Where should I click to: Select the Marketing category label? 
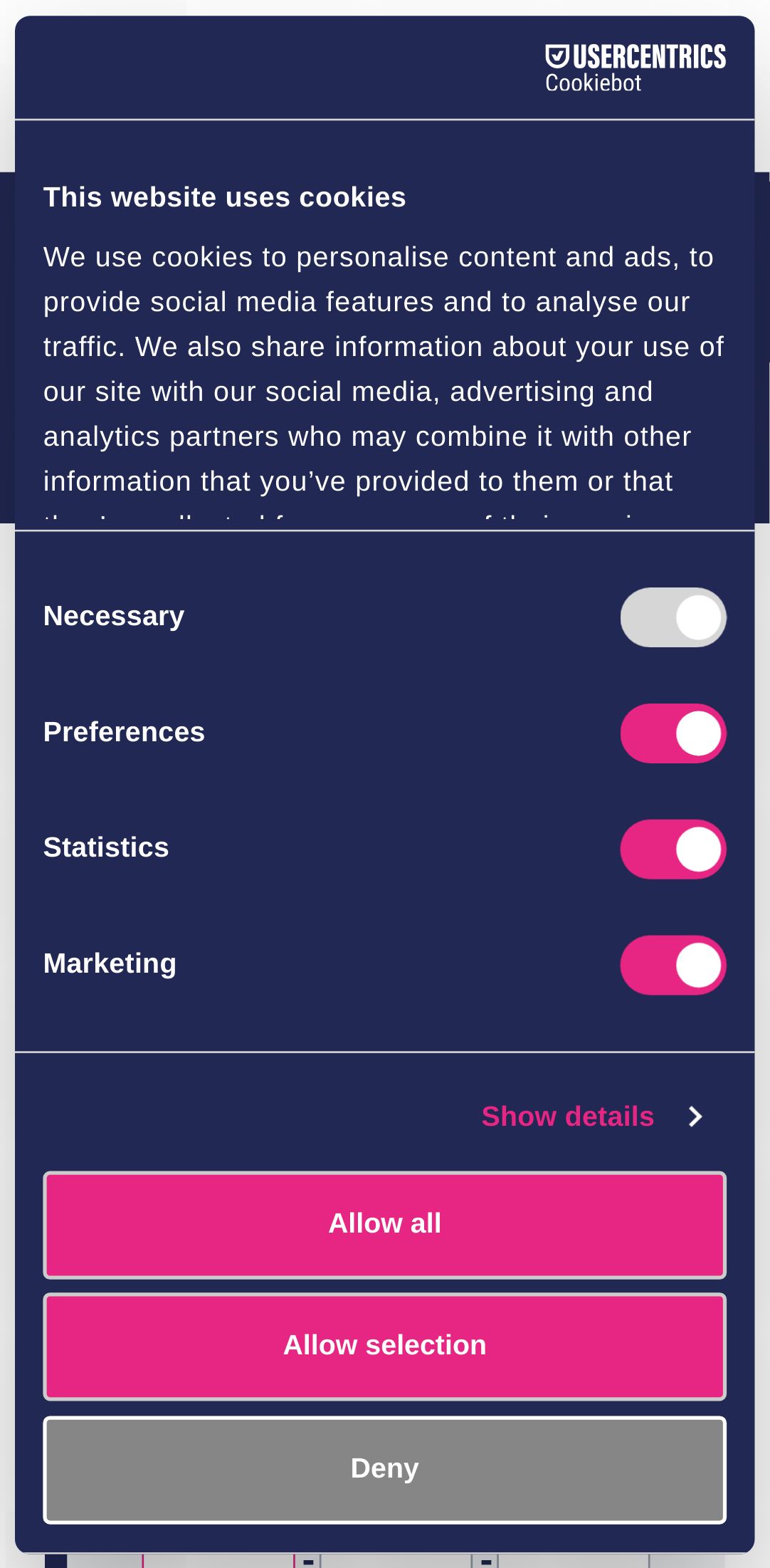pyautogui.click(x=110, y=963)
